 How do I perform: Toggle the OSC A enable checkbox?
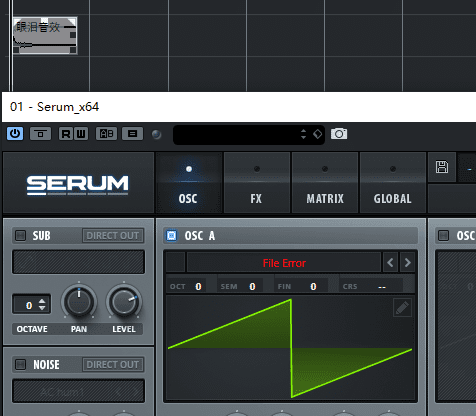coord(172,236)
